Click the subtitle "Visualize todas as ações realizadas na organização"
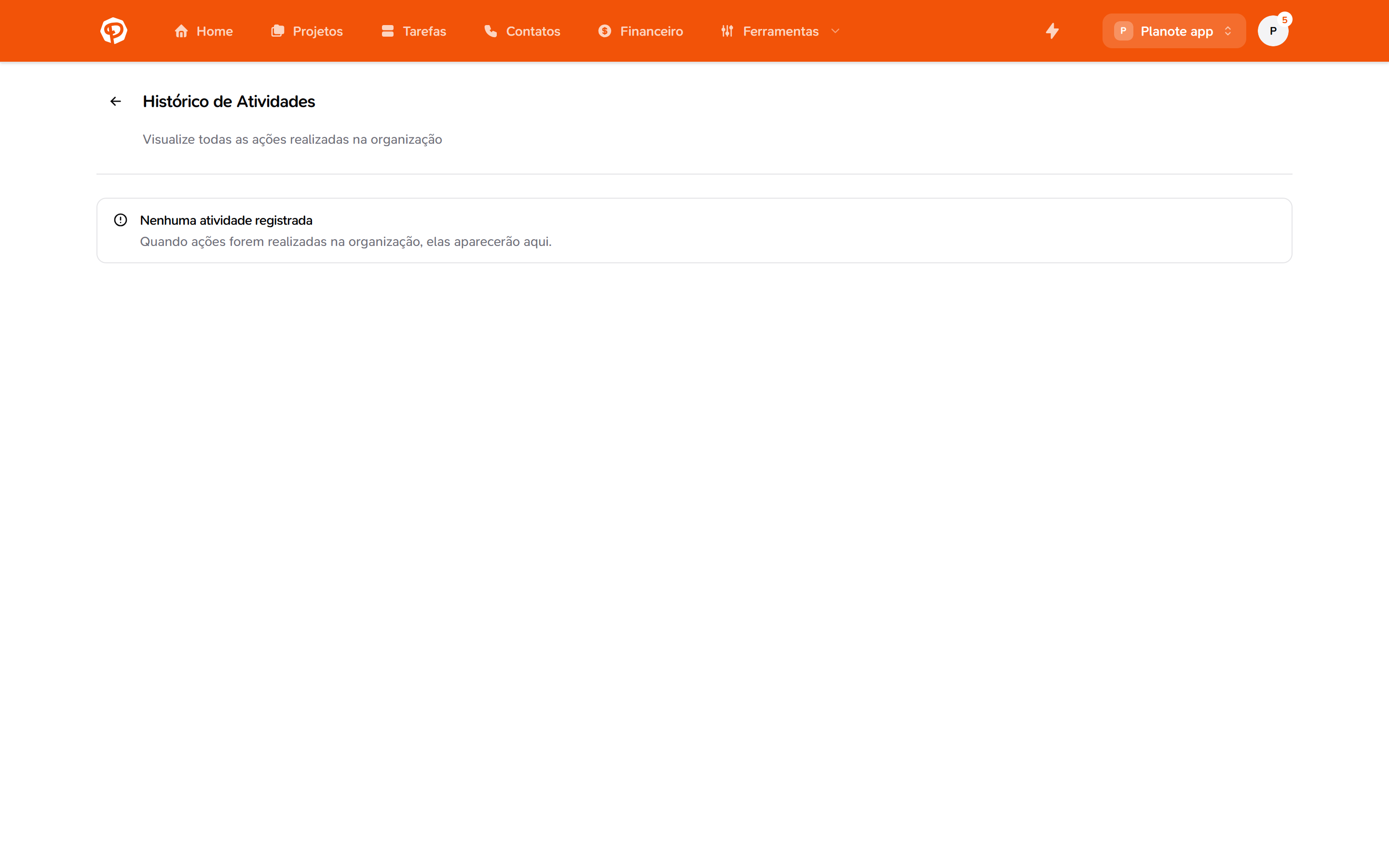The width and height of the screenshot is (1389, 868). pyautogui.click(x=293, y=139)
